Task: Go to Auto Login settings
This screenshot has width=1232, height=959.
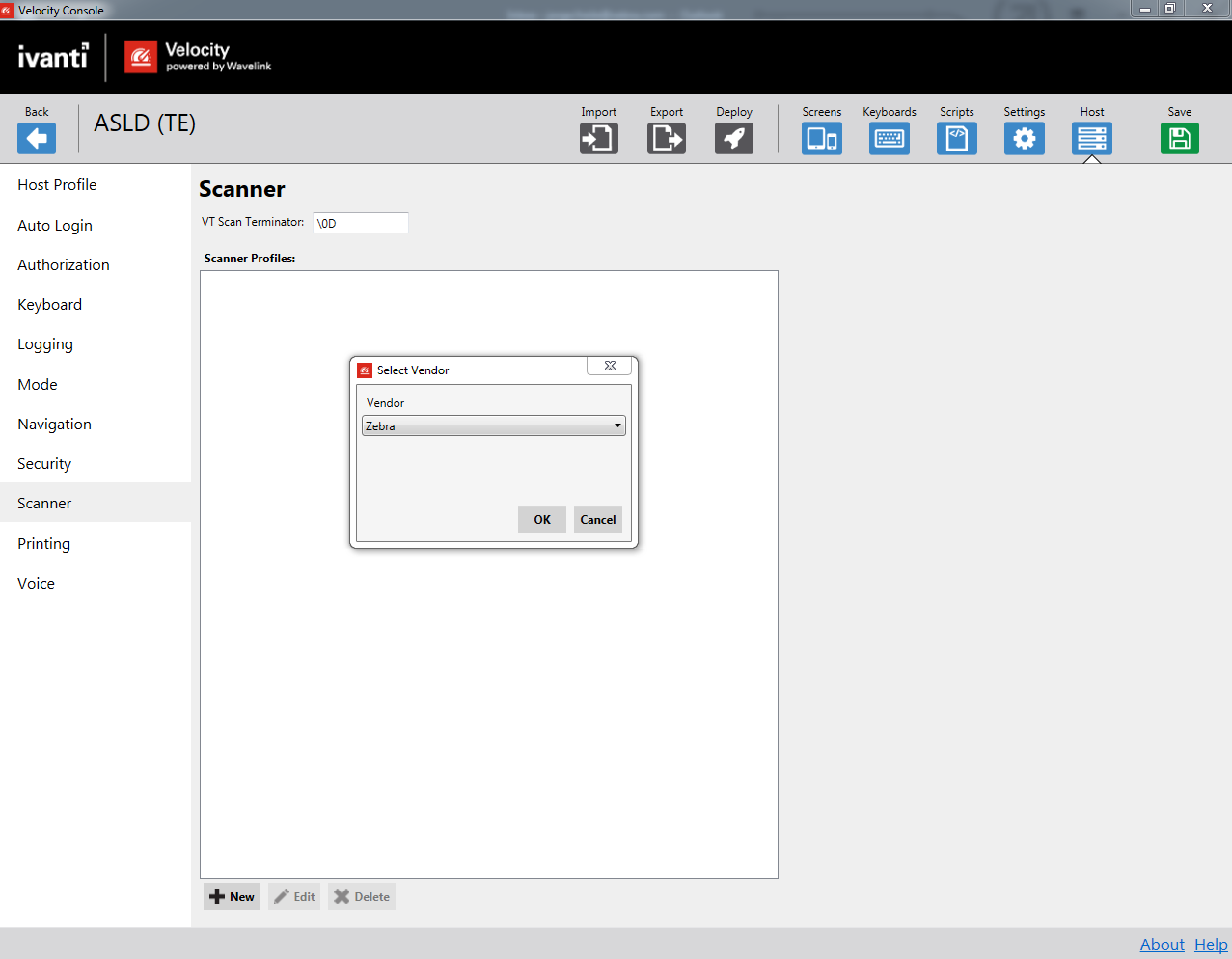Action: click(55, 225)
